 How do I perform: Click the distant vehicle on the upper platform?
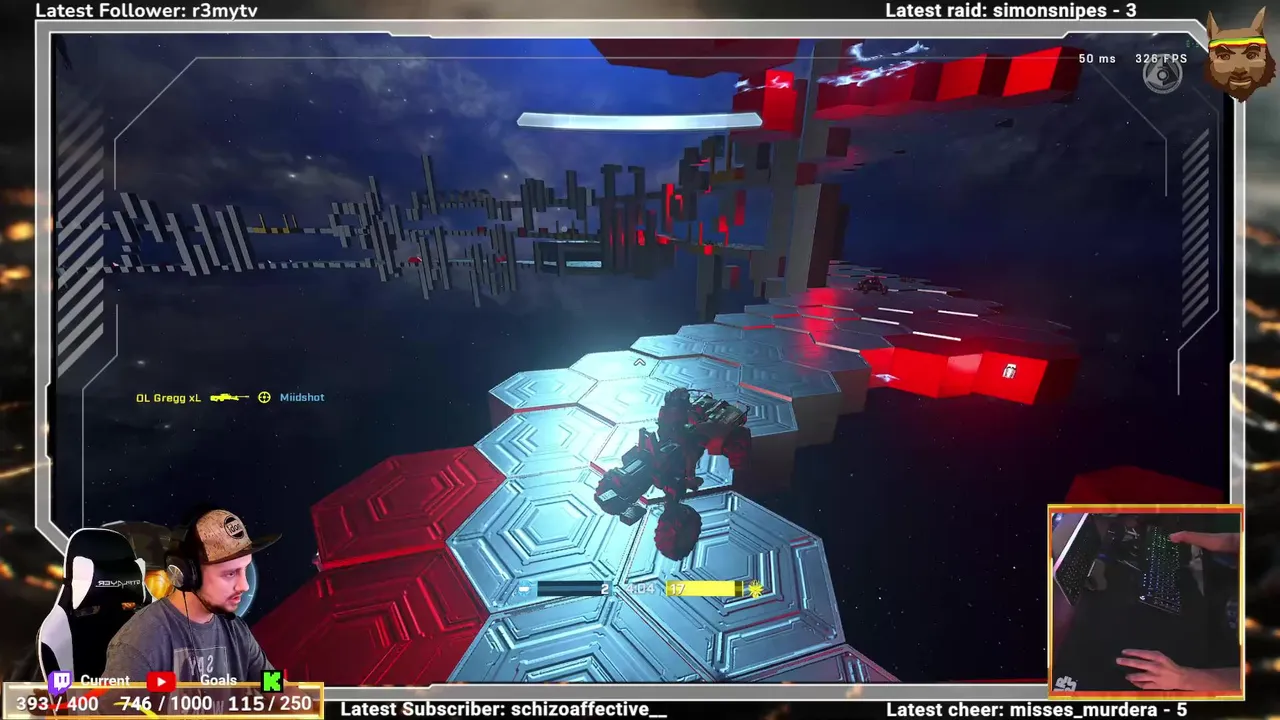tap(871, 285)
